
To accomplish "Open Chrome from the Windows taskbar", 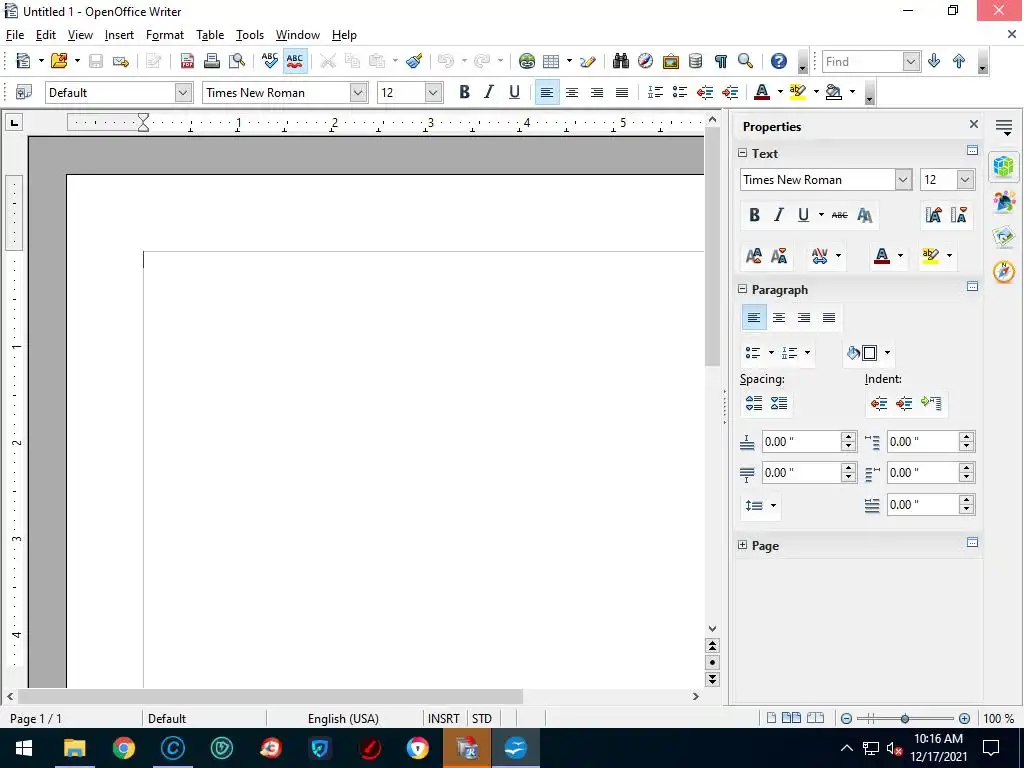I will point(123,748).
